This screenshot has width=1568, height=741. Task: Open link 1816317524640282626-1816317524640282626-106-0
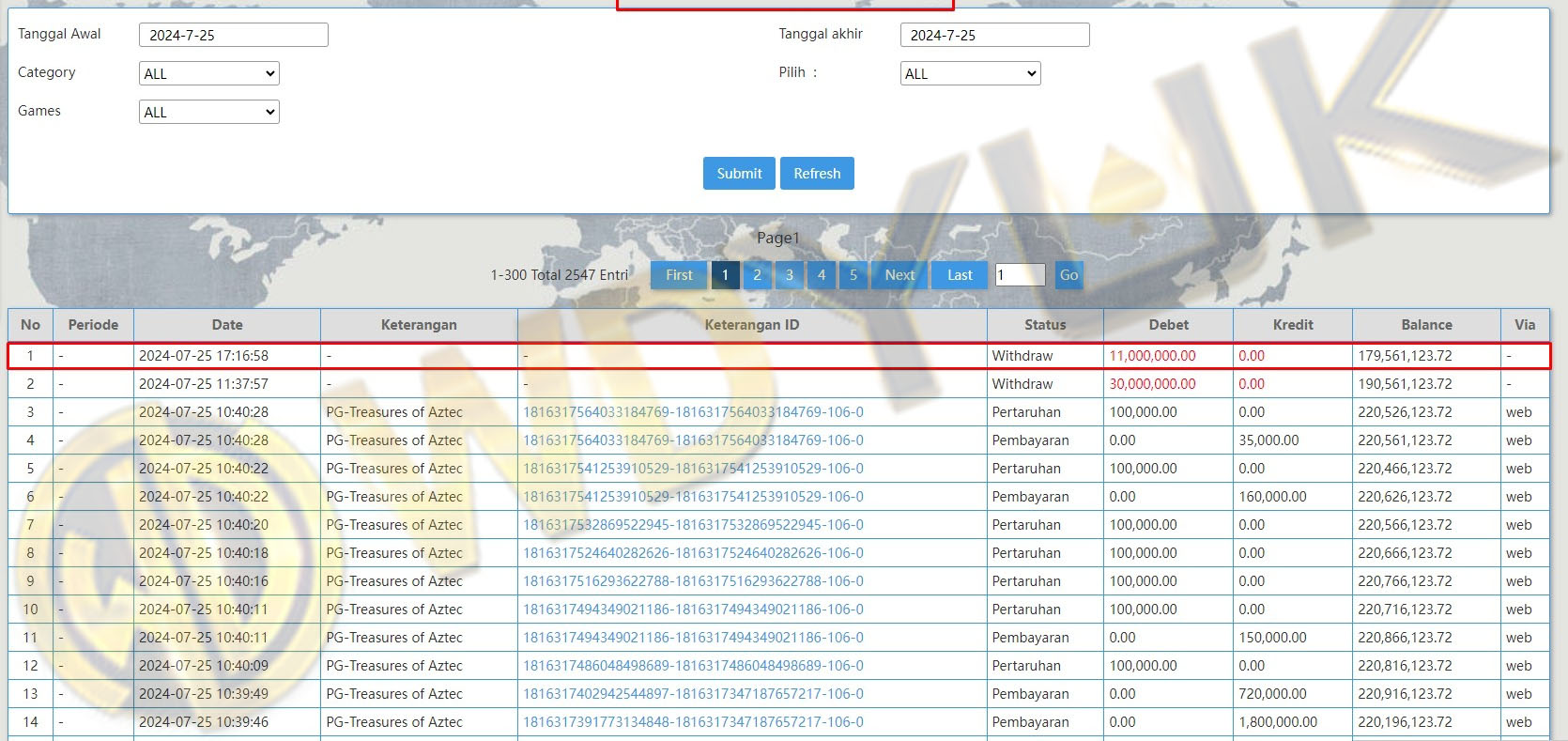click(x=693, y=553)
